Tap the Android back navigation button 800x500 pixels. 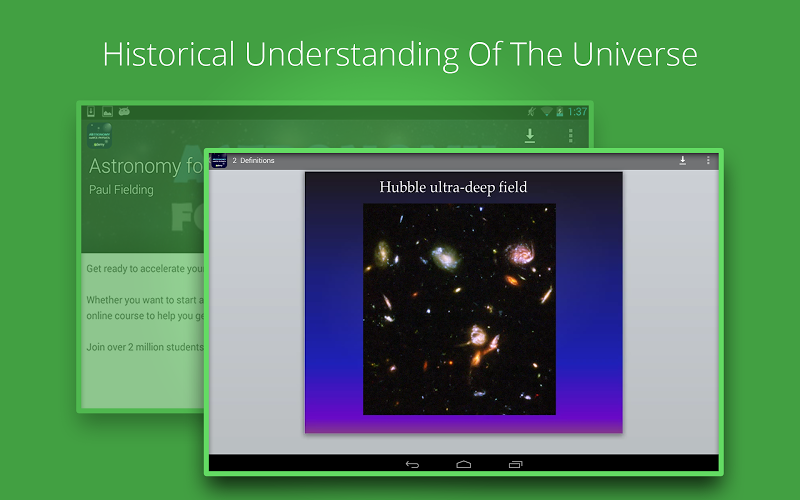(412, 464)
